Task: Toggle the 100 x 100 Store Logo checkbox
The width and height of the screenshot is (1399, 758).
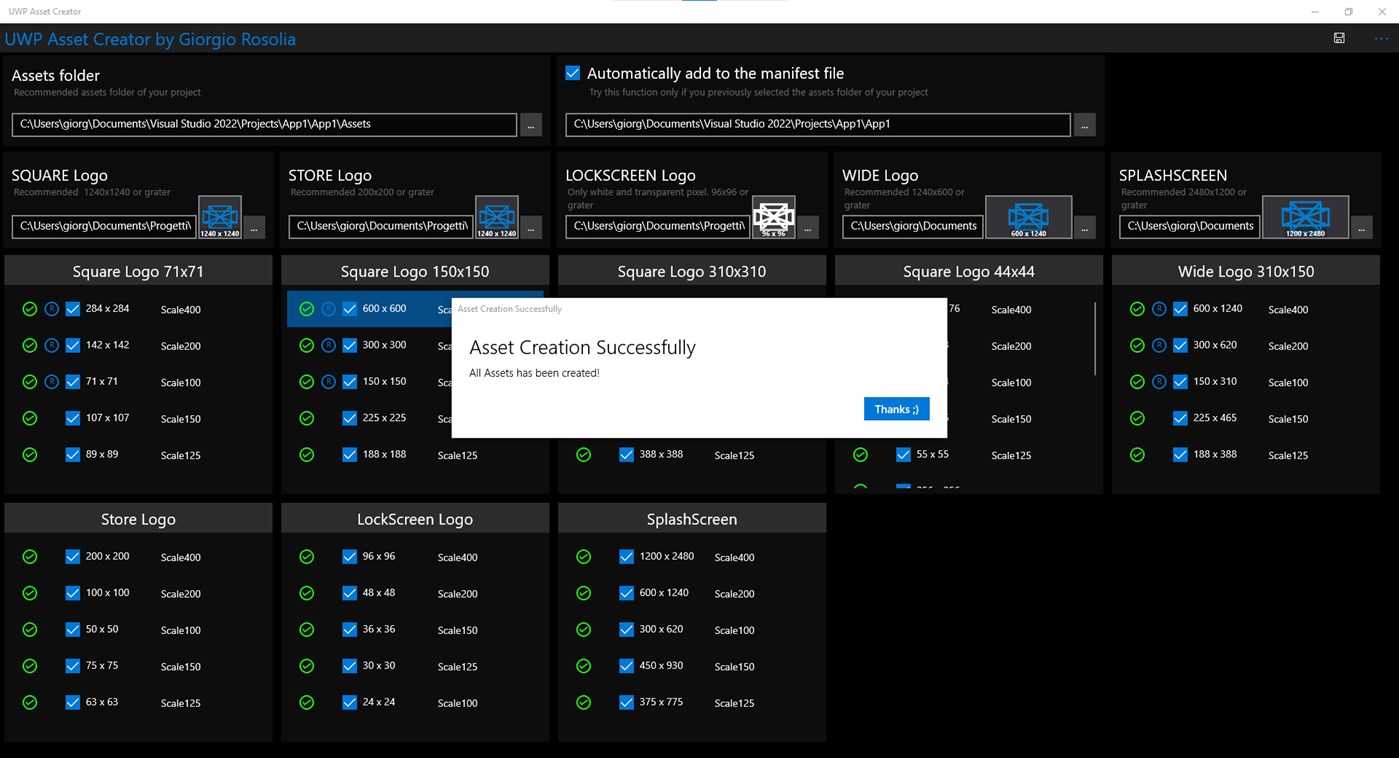Action: tap(73, 593)
